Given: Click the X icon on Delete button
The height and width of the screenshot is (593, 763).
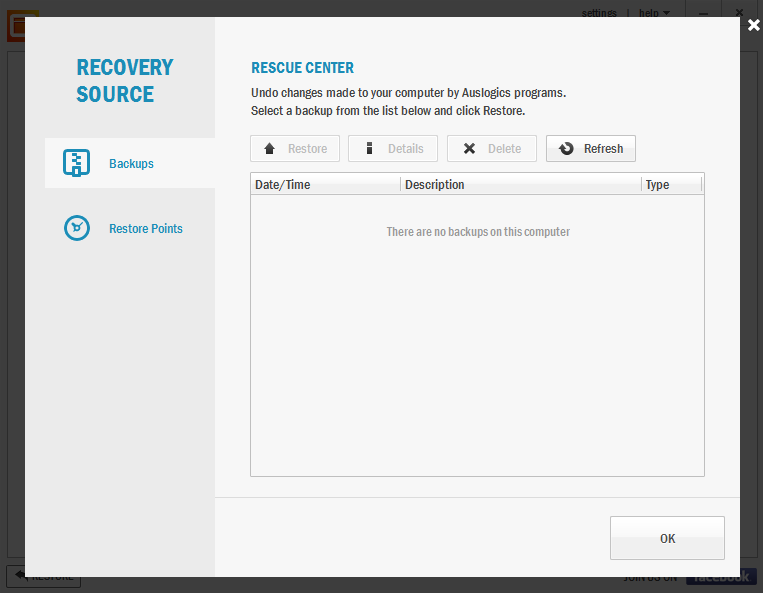Looking at the screenshot, I should (469, 149).
